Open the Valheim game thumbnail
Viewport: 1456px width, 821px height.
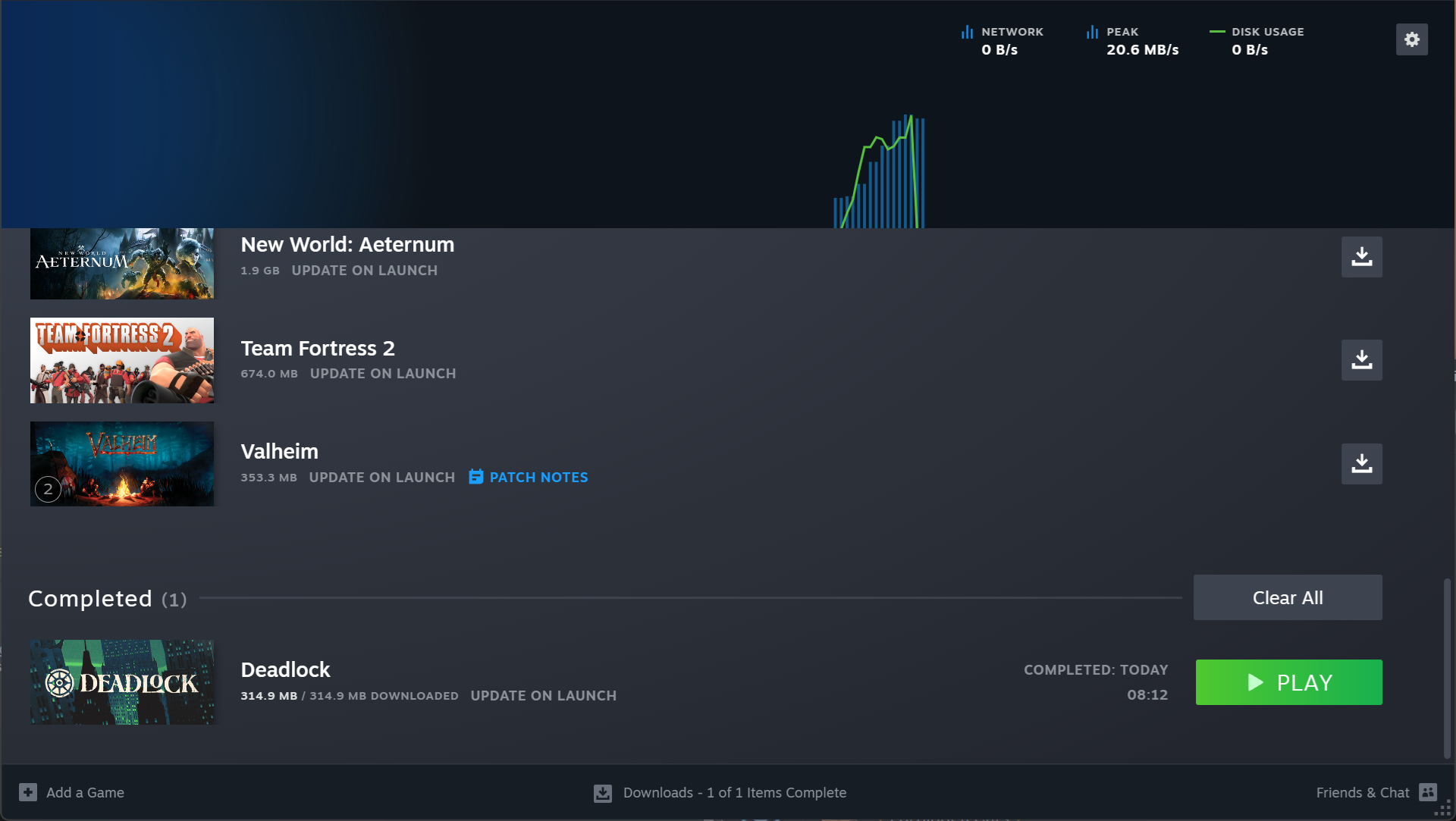pyautogui.click(x=122, y=464)
